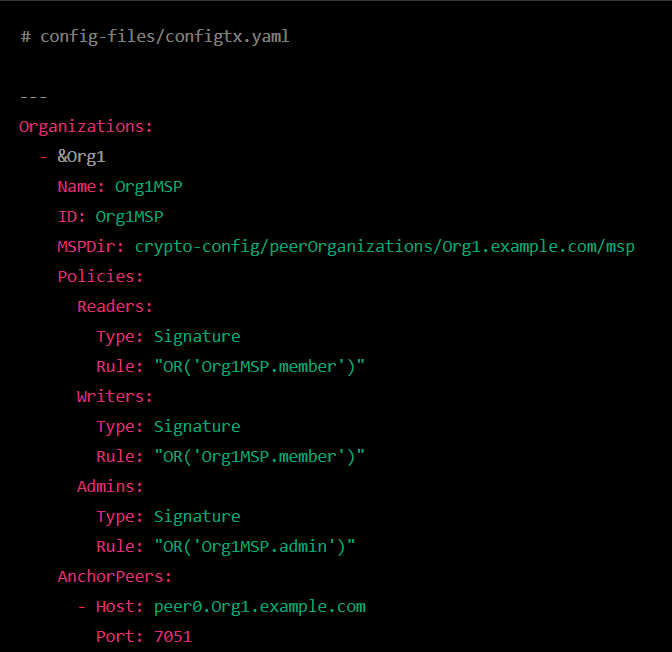This screenshot has height=652, width=672.
Task: Click the Organizations key
Action: pos(85,126)
